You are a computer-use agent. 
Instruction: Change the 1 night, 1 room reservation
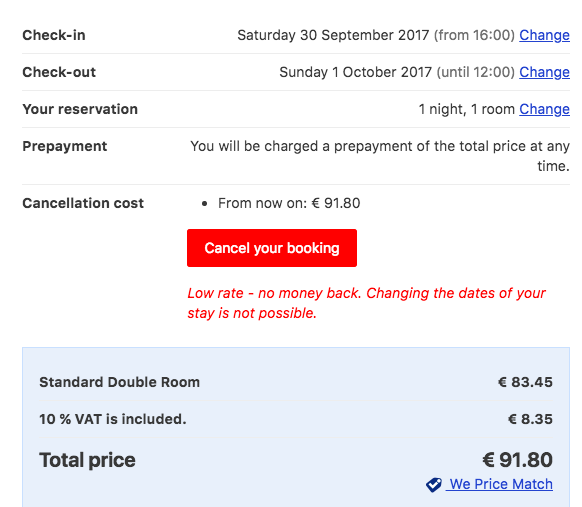[x=544, y=109]
